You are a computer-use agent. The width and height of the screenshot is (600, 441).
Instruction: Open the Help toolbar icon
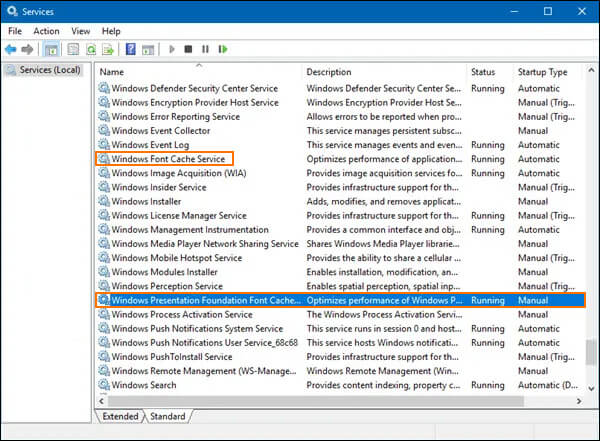tap(130, 49)
